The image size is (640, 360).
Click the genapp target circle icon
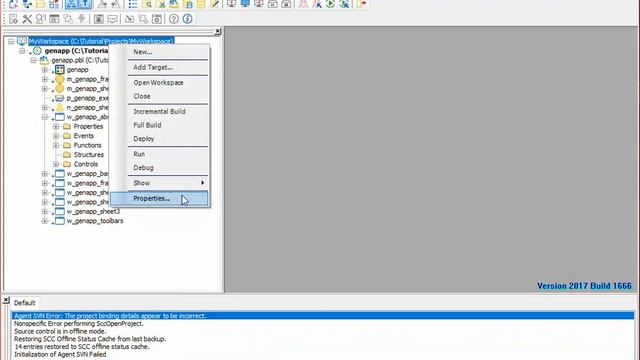[x=37, y=51]
